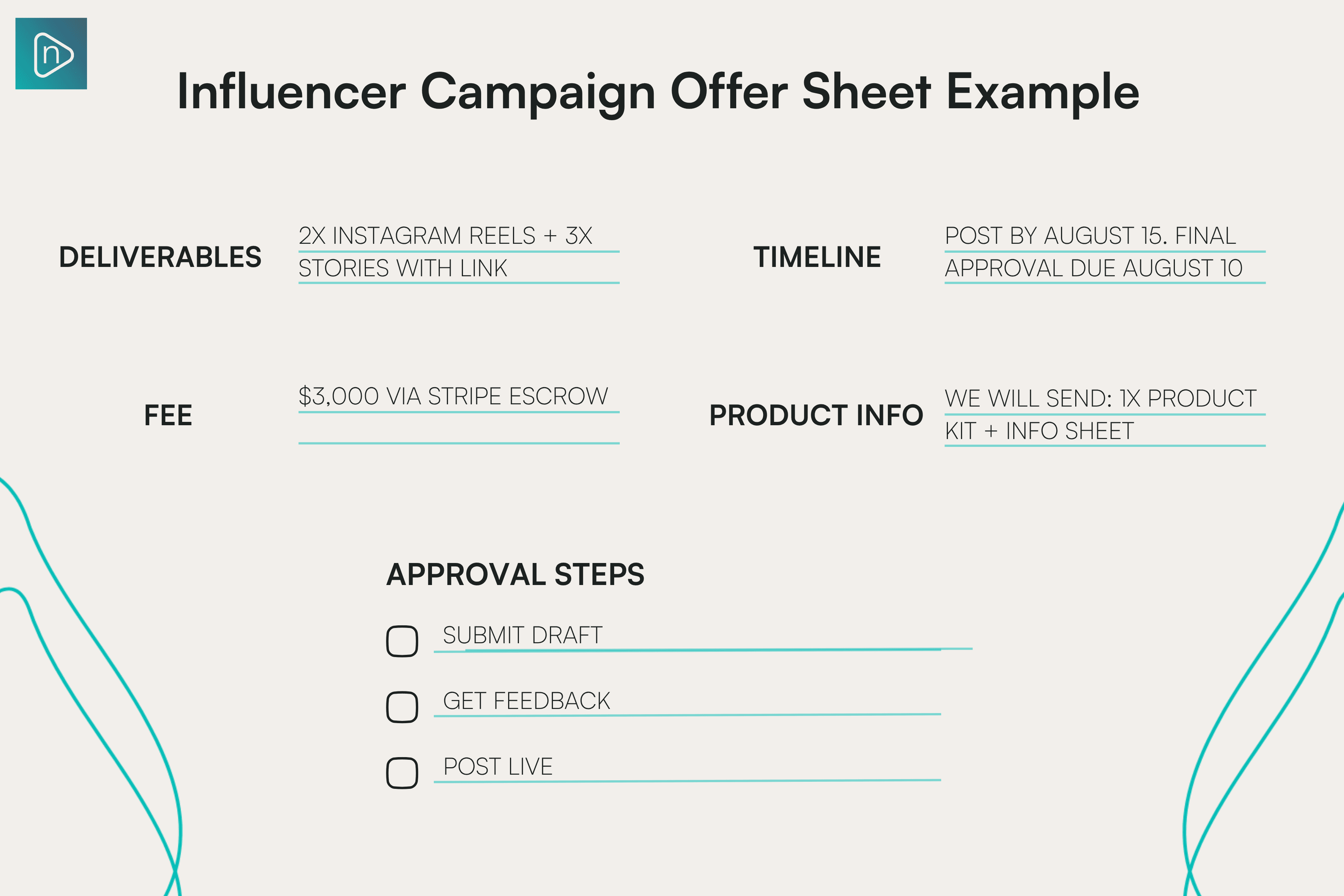The image size is (1344, 896).
Task: Click the Instagram Reels deliverables field
Action: pos(459,237)
